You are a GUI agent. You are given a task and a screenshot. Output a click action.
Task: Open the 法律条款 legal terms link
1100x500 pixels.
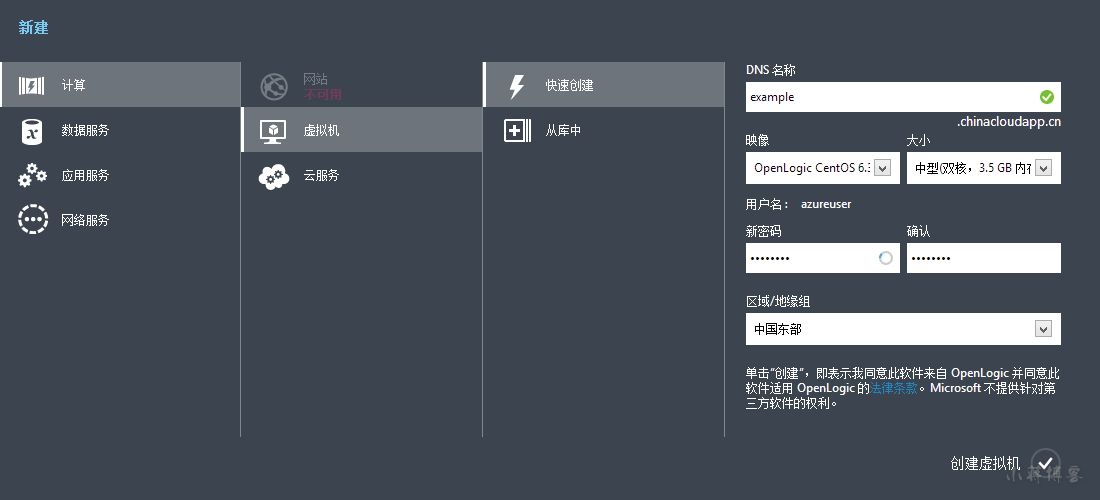tap(894, 388)
